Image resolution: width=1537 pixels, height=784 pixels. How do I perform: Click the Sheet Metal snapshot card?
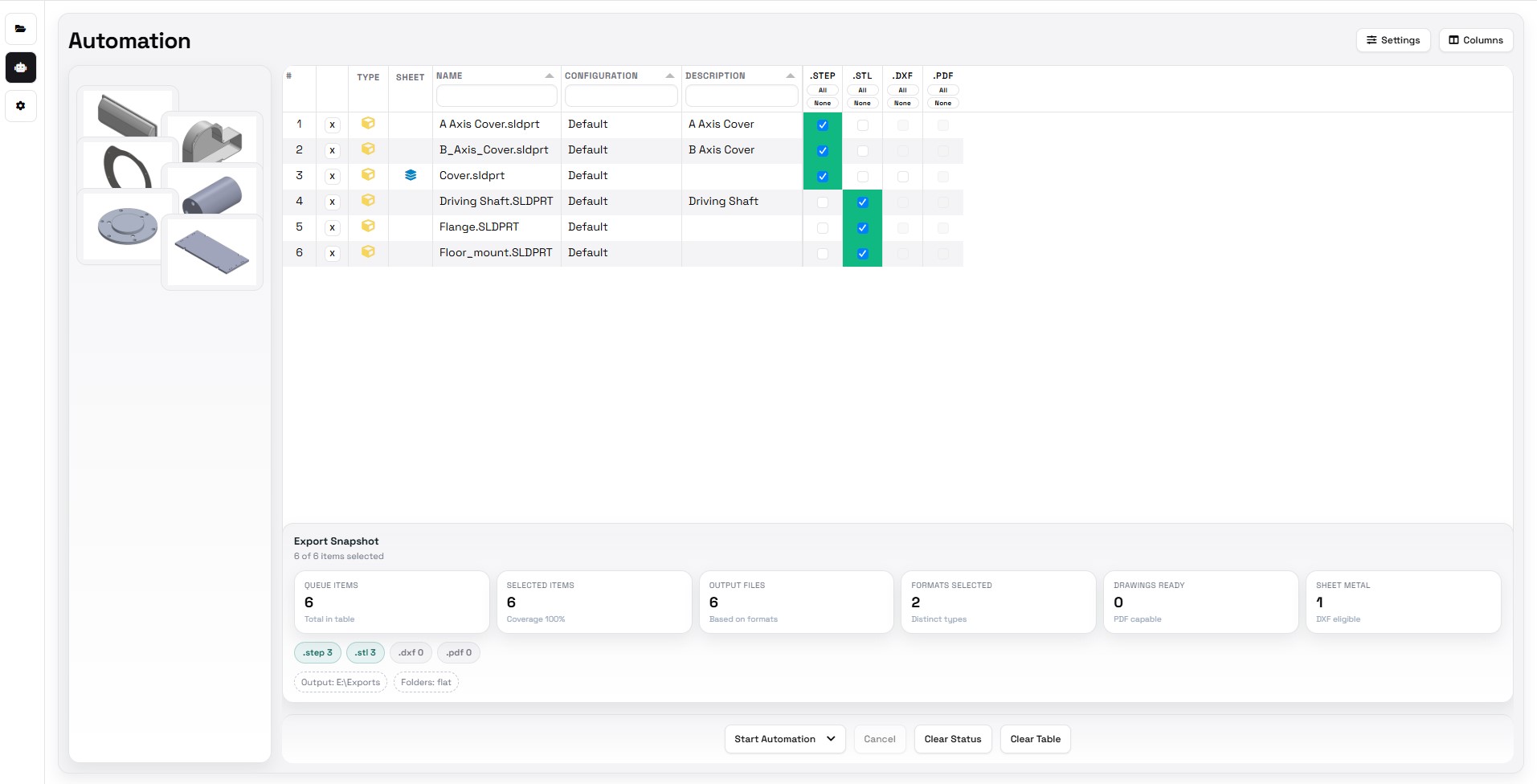(1403, 602)
